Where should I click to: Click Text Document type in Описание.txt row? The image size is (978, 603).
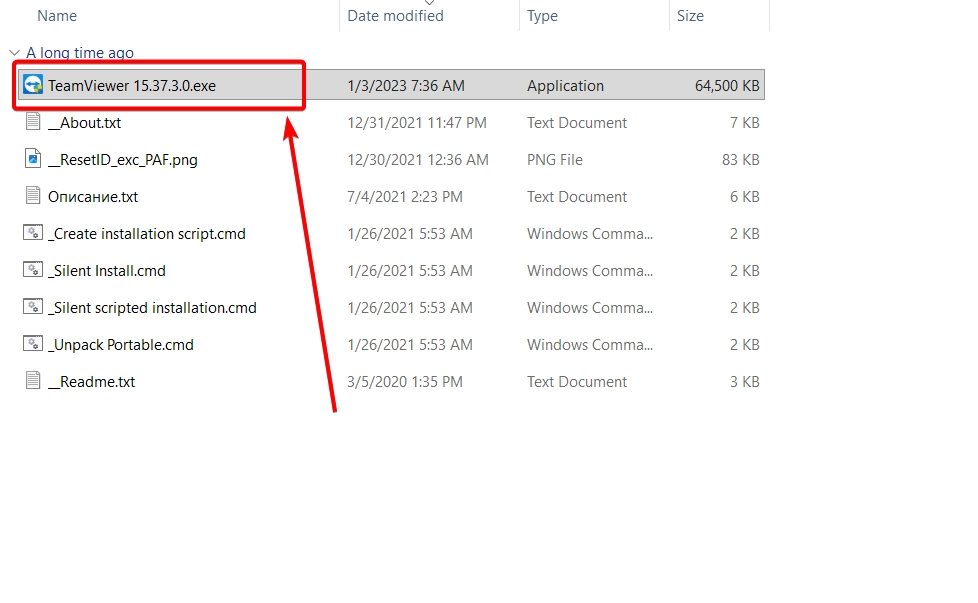(x=576, y=196)
